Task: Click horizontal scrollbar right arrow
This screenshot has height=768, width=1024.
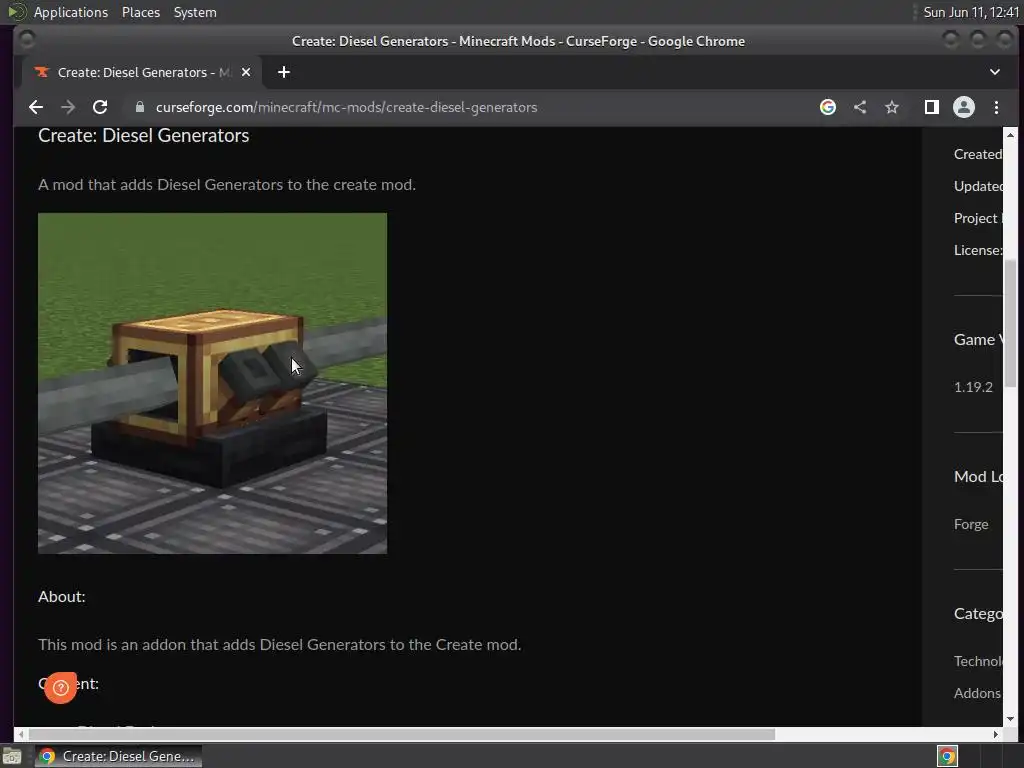Action: coord(995,734)
